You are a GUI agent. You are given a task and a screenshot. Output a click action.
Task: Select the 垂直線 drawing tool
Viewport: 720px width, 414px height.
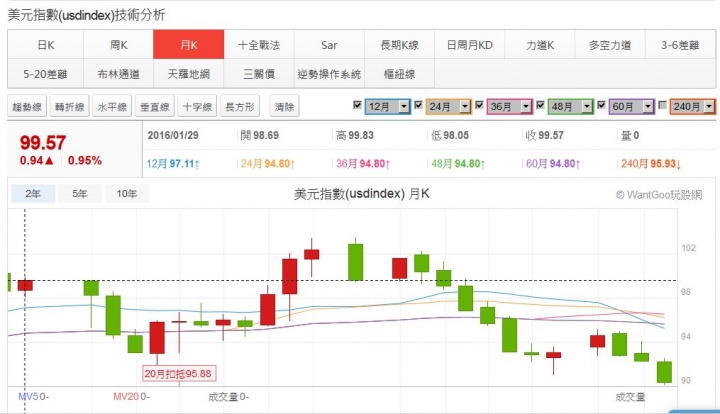point(155,106)
